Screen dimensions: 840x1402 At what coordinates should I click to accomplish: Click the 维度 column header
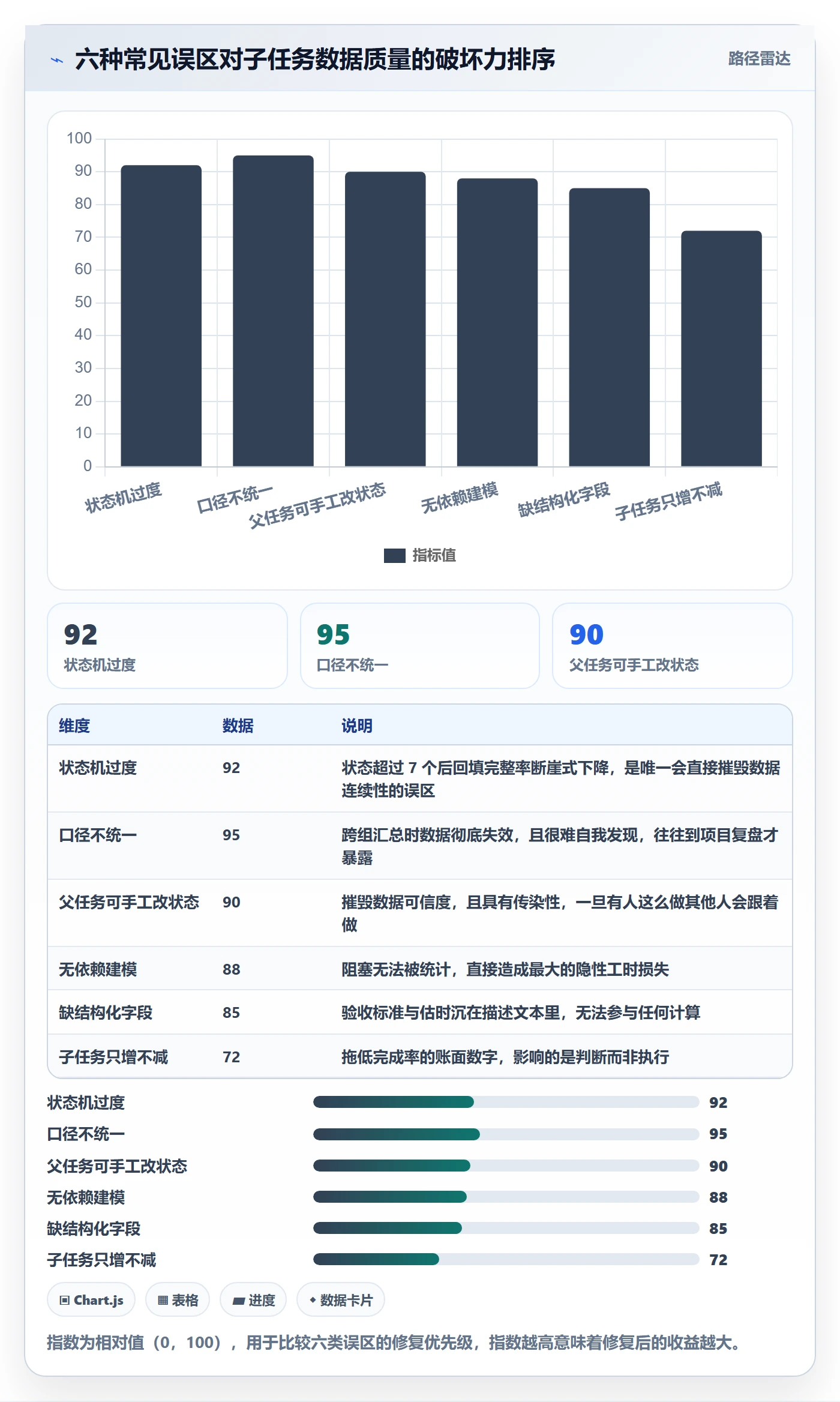[x=74, y=726]
